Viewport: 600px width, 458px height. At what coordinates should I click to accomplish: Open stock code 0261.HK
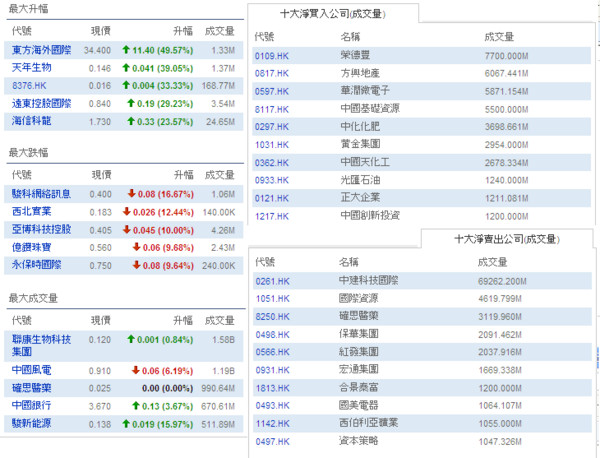pyautogui.click(x=272, y=281)
